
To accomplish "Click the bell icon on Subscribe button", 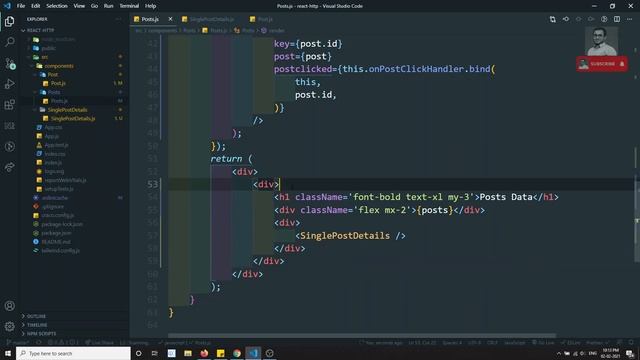I will pos(622,64).
